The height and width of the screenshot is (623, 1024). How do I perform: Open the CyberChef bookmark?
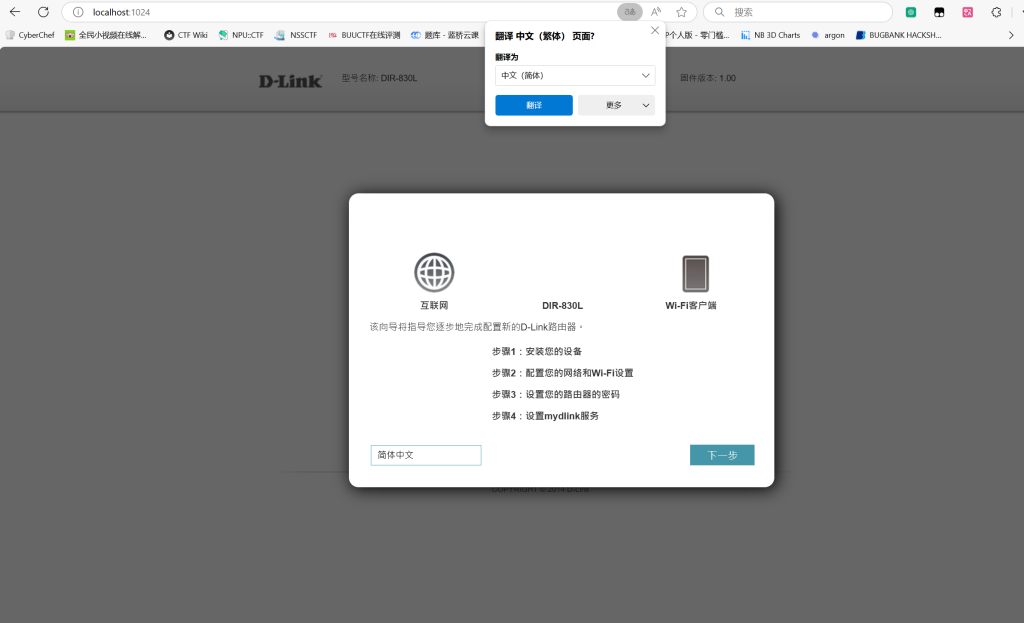click(30, 35)
